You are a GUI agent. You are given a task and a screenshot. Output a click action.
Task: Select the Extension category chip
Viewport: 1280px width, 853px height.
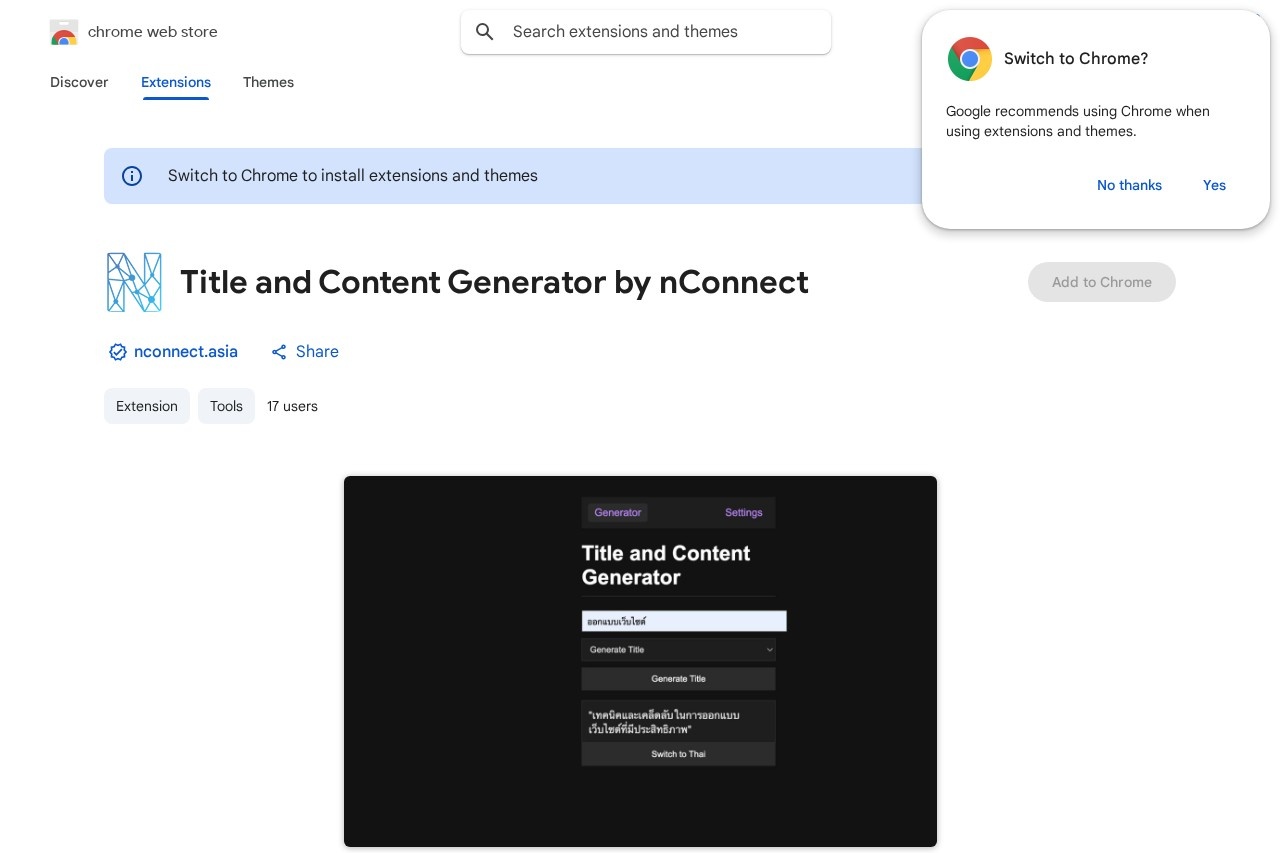[147, 406]
